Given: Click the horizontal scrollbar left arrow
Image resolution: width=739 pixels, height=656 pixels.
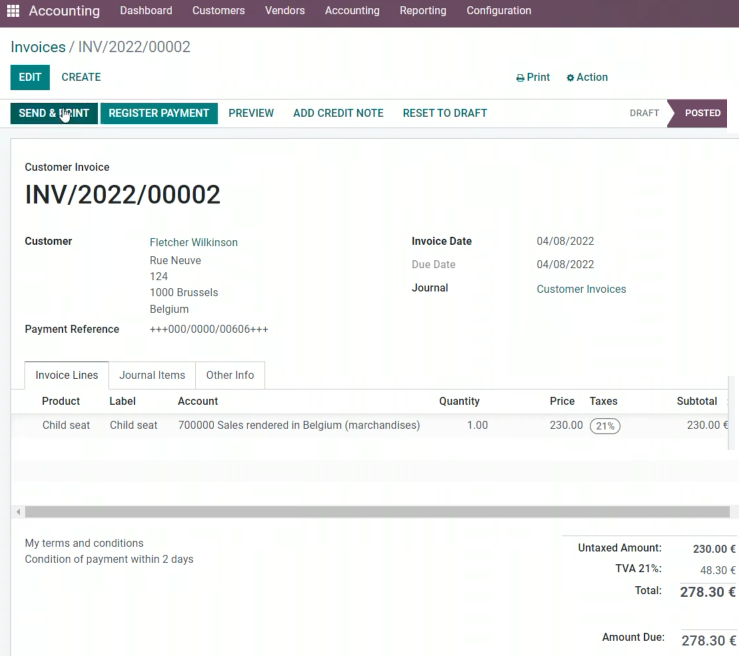Looking at the screenshot, I should coord(18,512).
